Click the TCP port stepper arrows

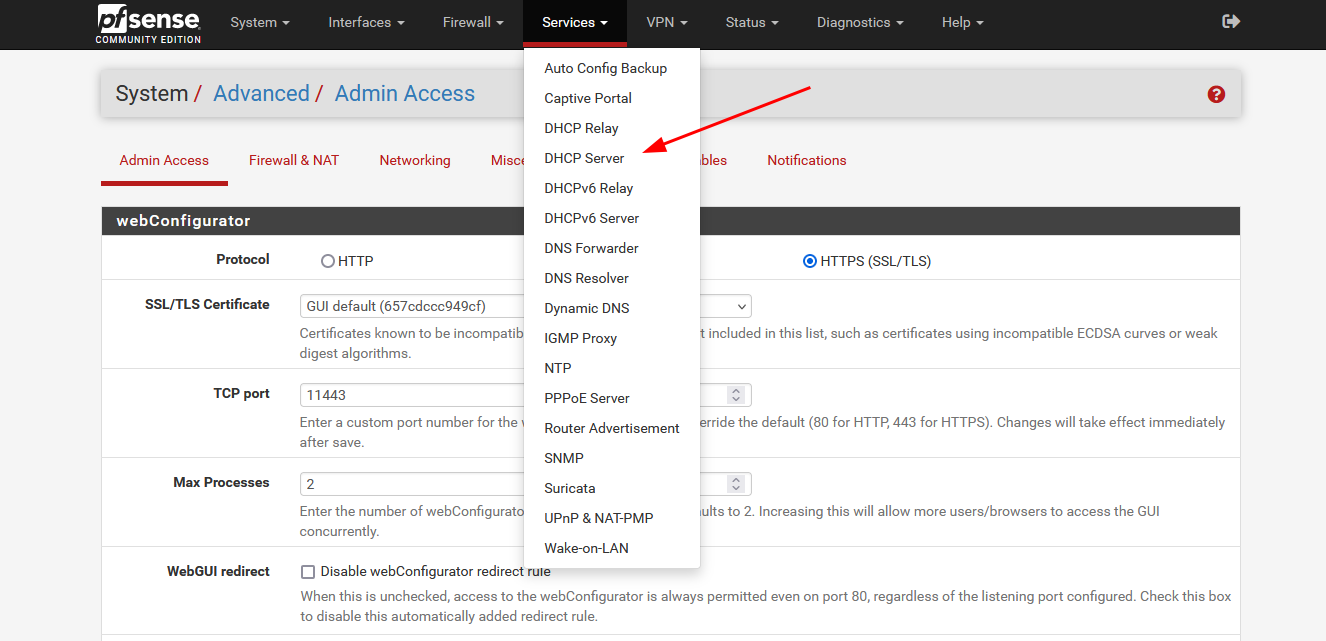coord(736,395)
